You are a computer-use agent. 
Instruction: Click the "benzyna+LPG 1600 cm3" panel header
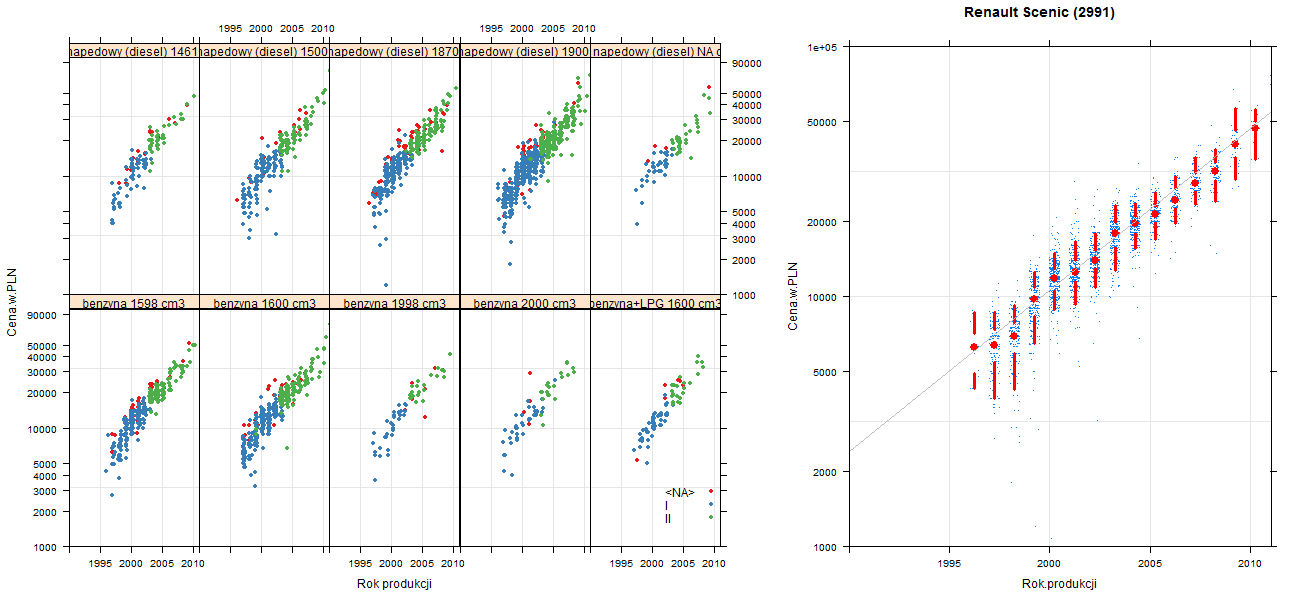655,302
